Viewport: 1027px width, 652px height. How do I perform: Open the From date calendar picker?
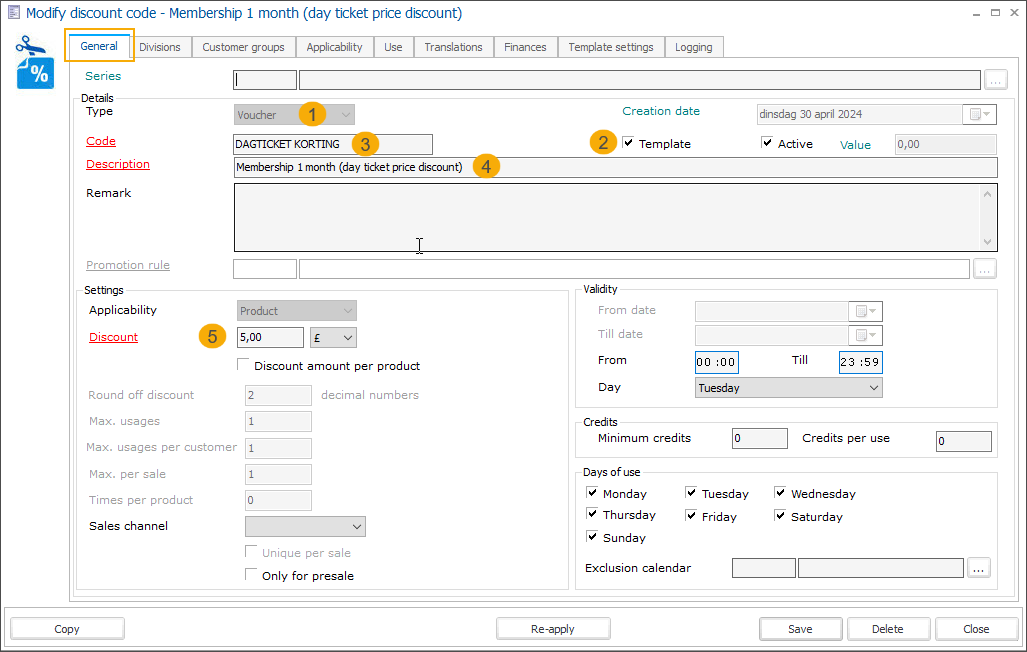[865, 311]
